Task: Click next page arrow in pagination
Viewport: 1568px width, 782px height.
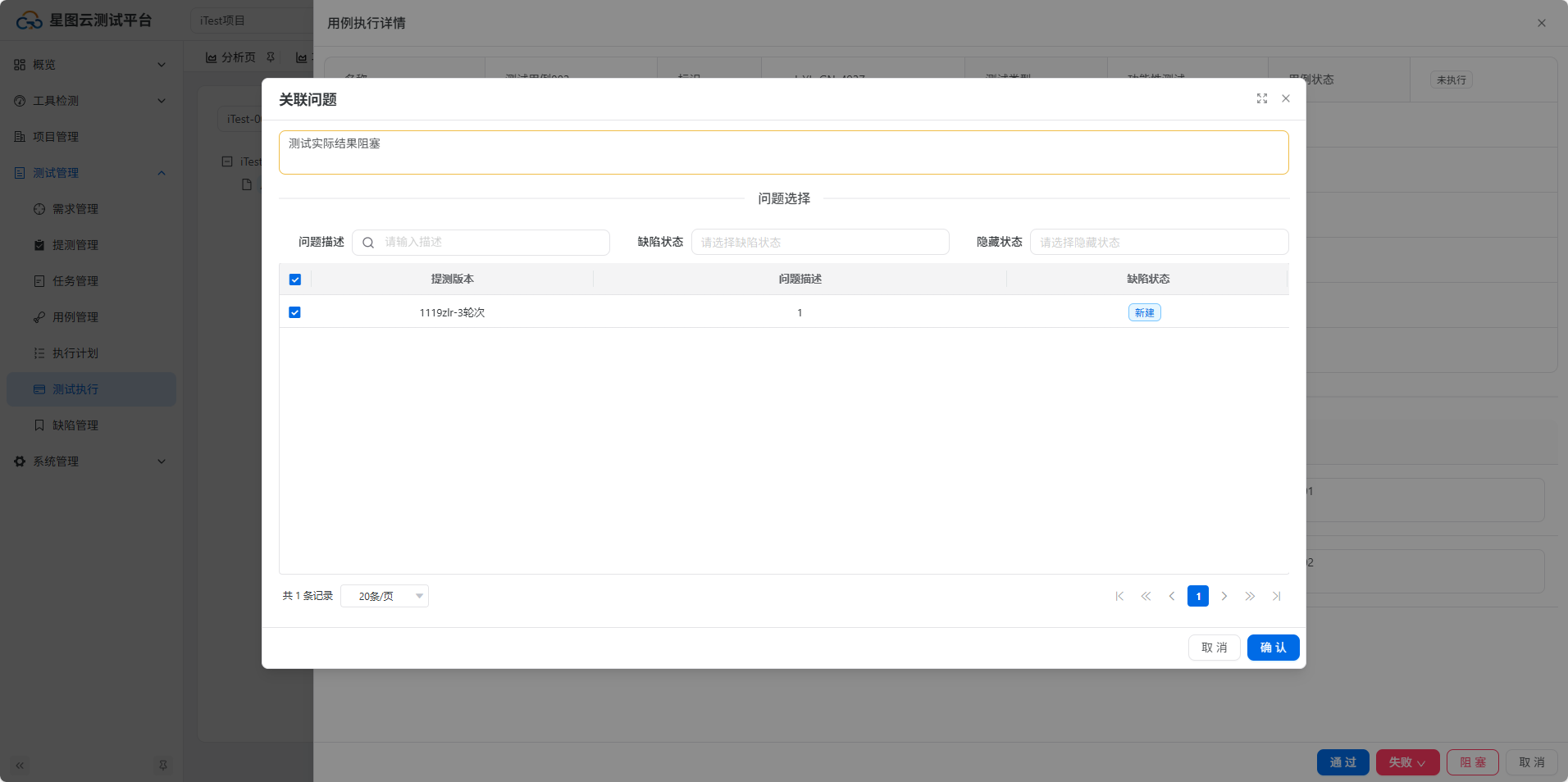Action: click(1224, 596)
